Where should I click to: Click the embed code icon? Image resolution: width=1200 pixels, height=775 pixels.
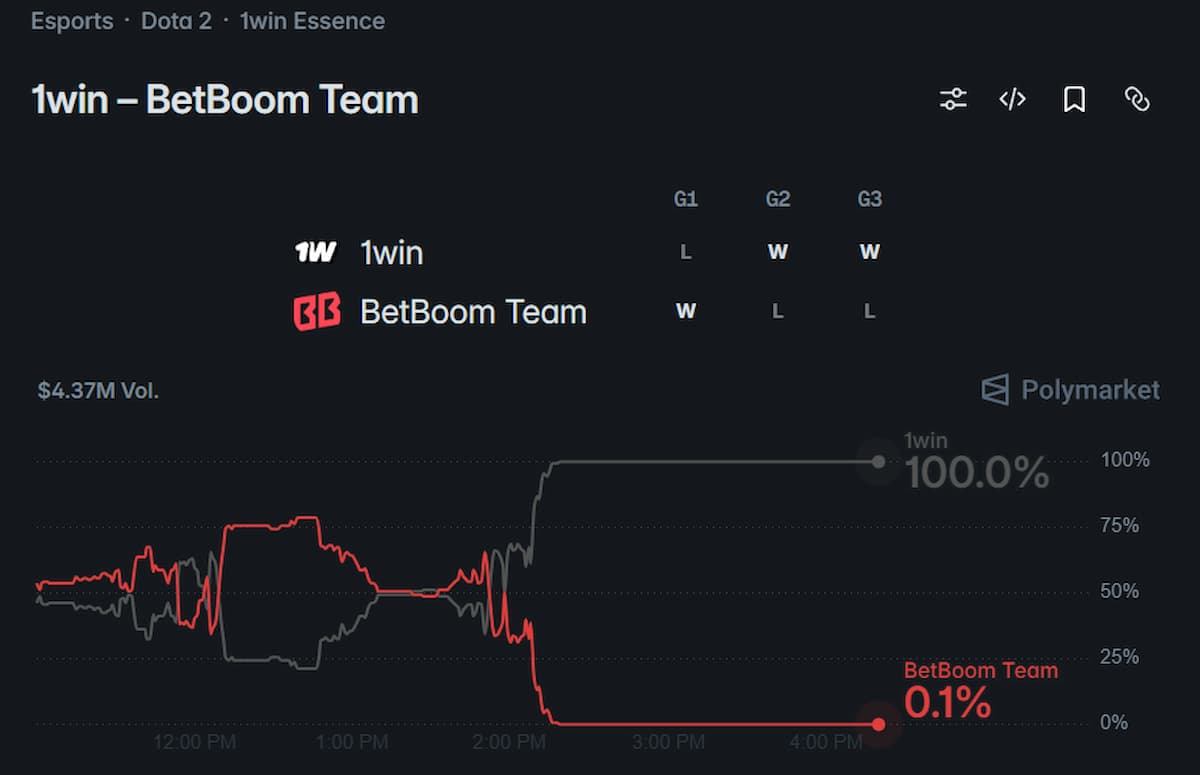coord(1013,99)
